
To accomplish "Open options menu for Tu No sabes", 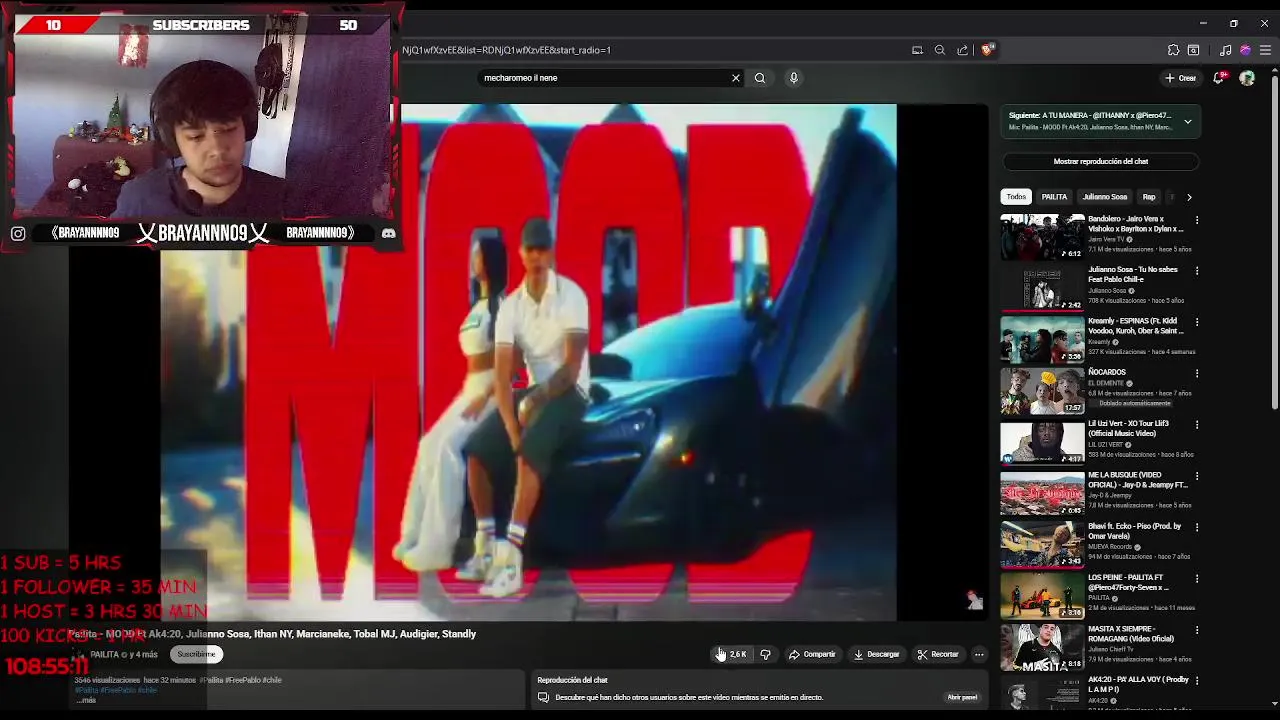I will click(x=1197, y=271).
